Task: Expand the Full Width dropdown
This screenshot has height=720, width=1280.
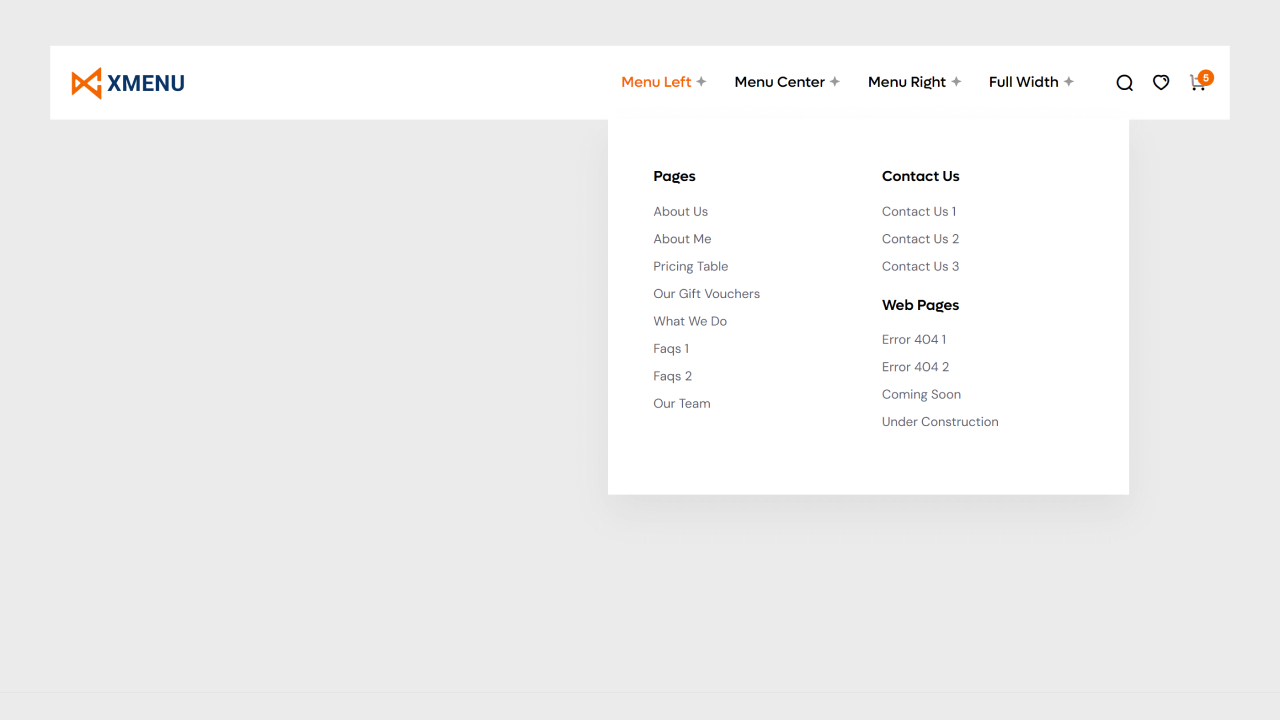Action: pos(1023,82)
